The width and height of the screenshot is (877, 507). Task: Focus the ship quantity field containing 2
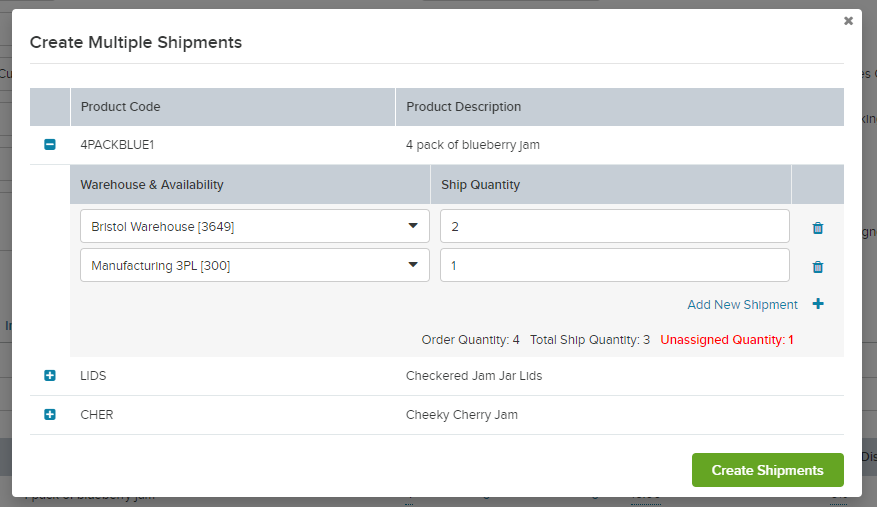coord(614,227)
